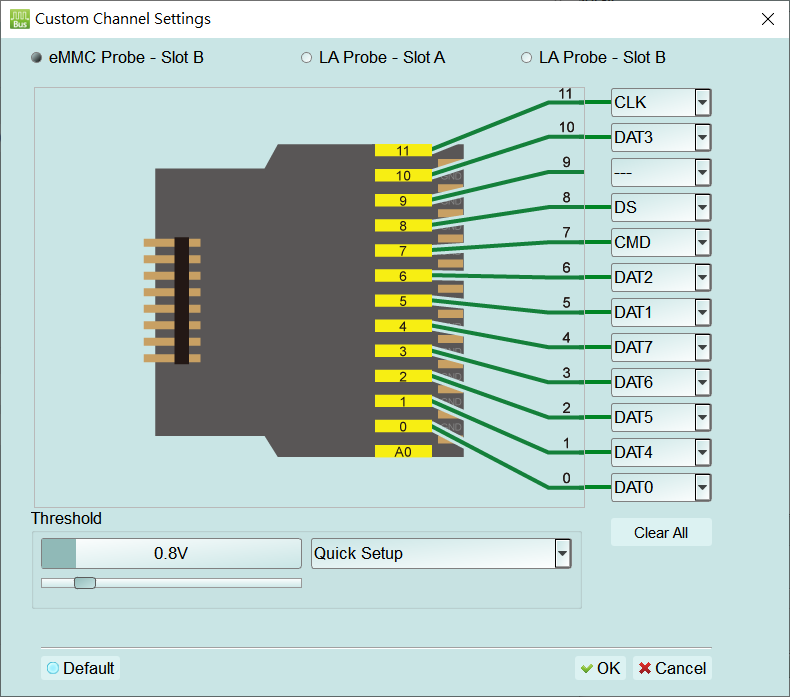Click yellow probe pin 7
This screenshot has height=697, width=790.
coord(403,250)
